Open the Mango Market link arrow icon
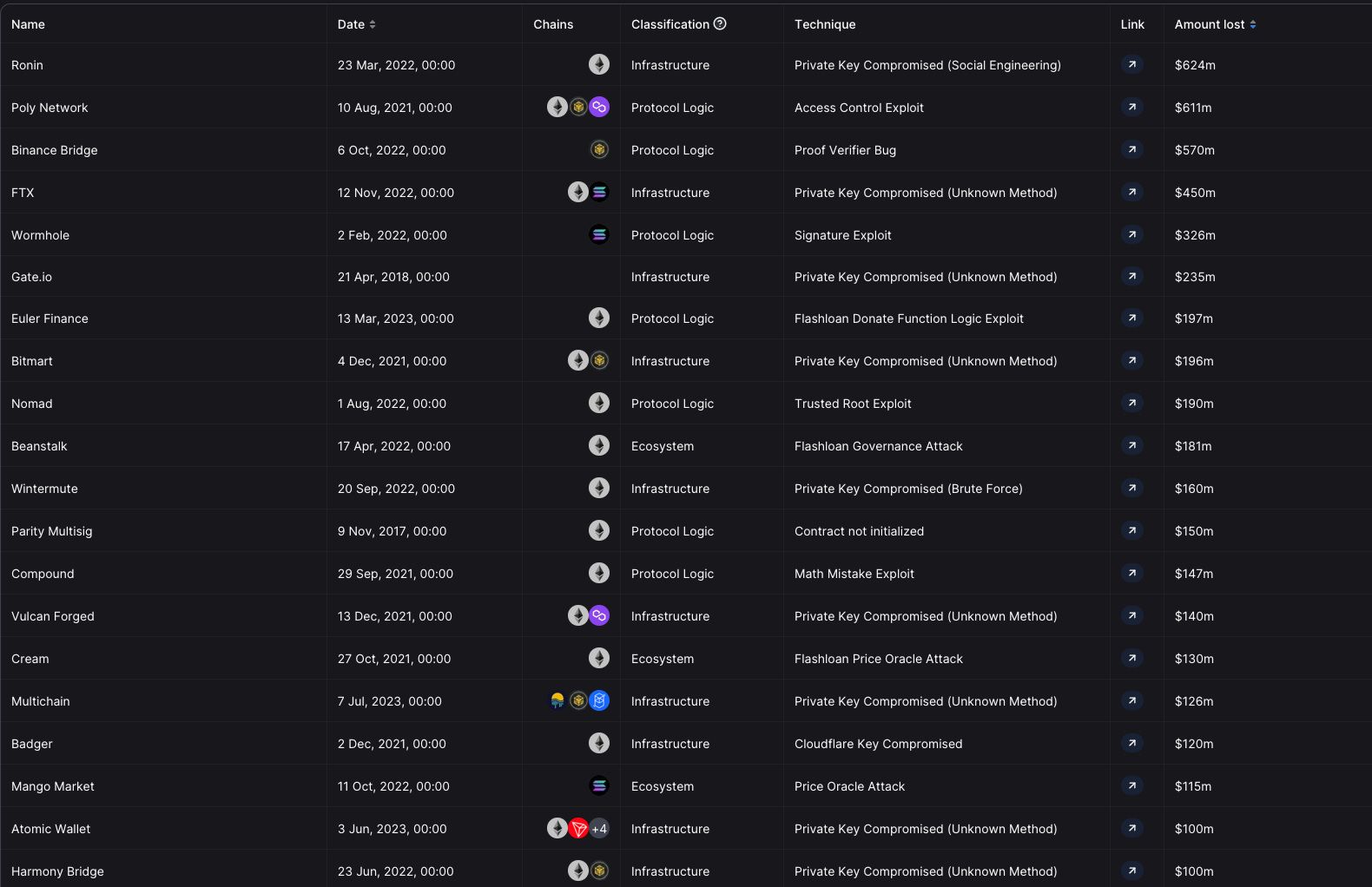 (1131, 786)
